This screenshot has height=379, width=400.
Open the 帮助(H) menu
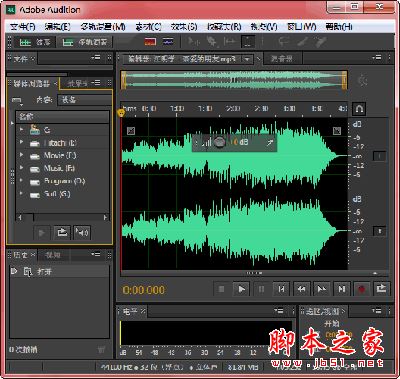[339, 27]
